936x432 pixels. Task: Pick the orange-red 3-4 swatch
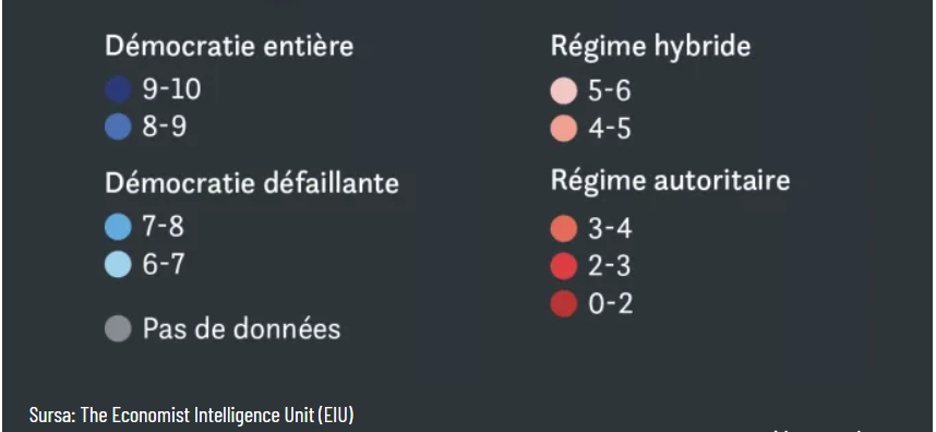564,229
